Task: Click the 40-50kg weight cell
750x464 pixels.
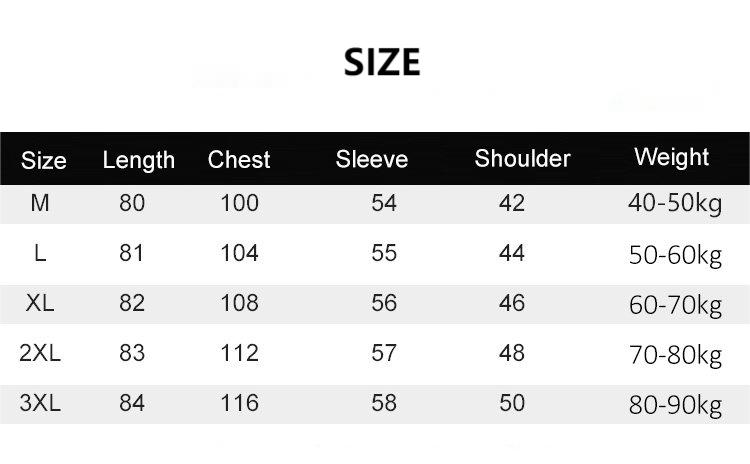Action: point(675,204)
